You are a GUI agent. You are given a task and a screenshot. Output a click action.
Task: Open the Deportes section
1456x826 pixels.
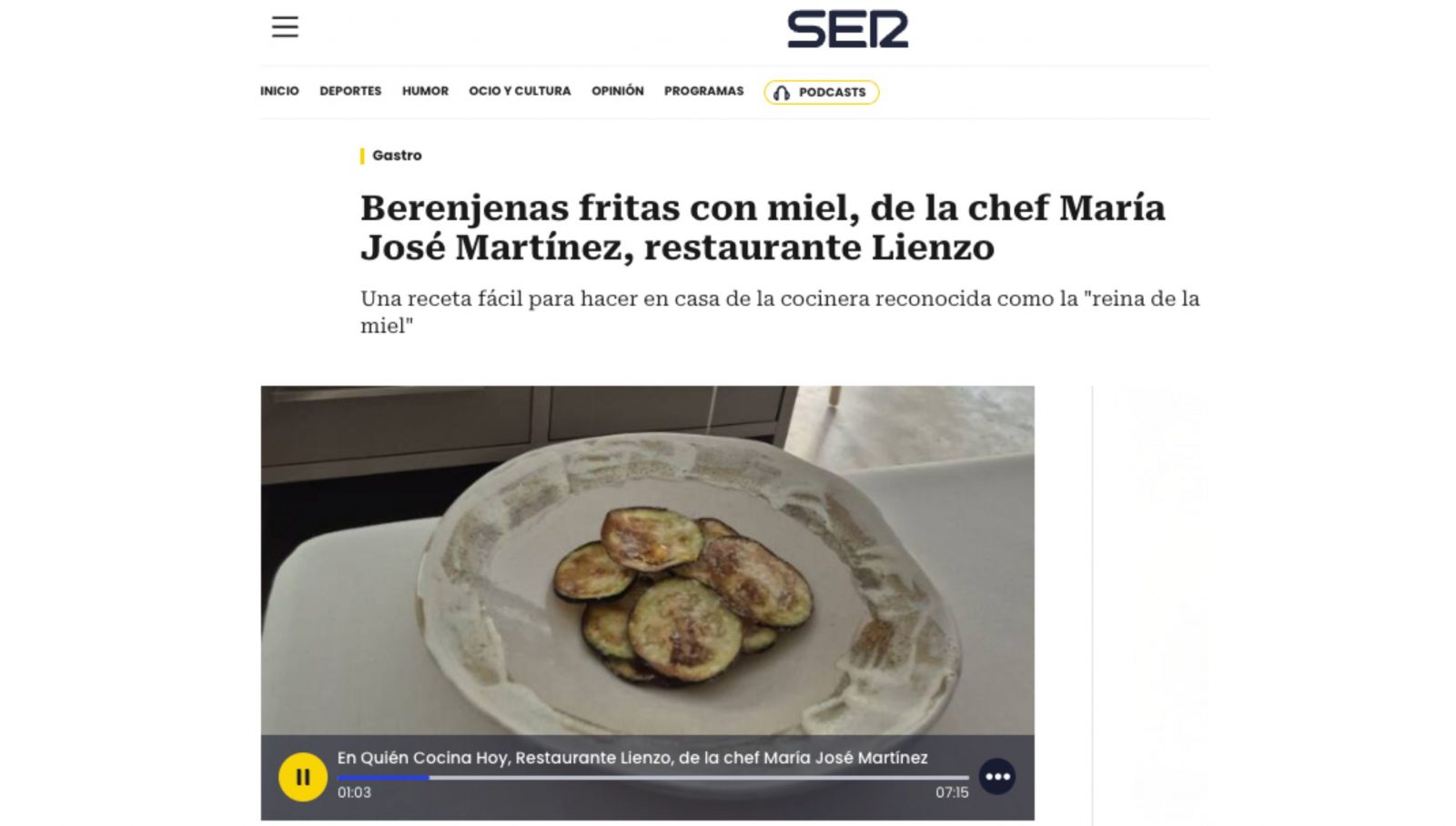(x=350, y=91)
